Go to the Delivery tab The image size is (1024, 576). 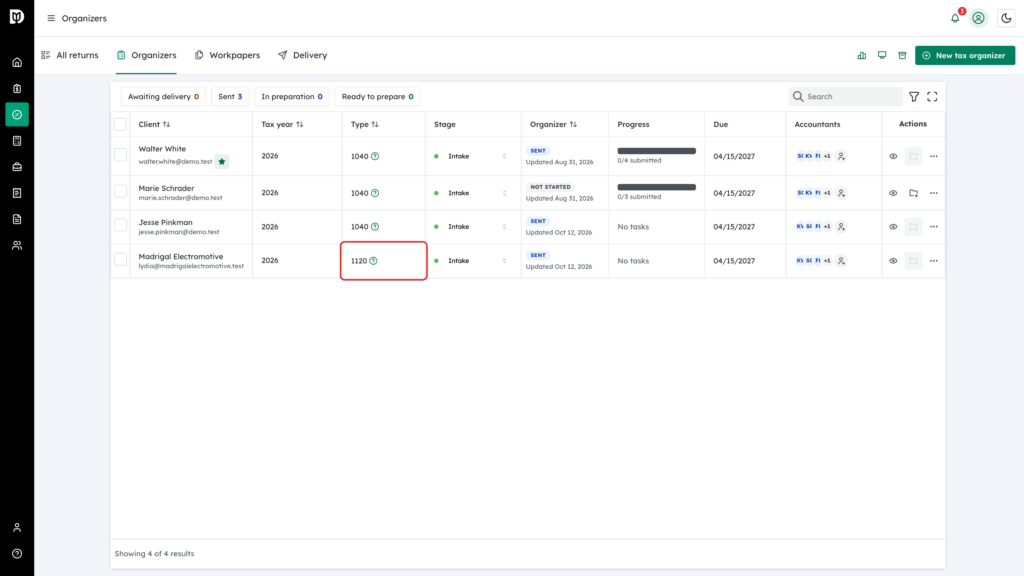pos(302,56)
